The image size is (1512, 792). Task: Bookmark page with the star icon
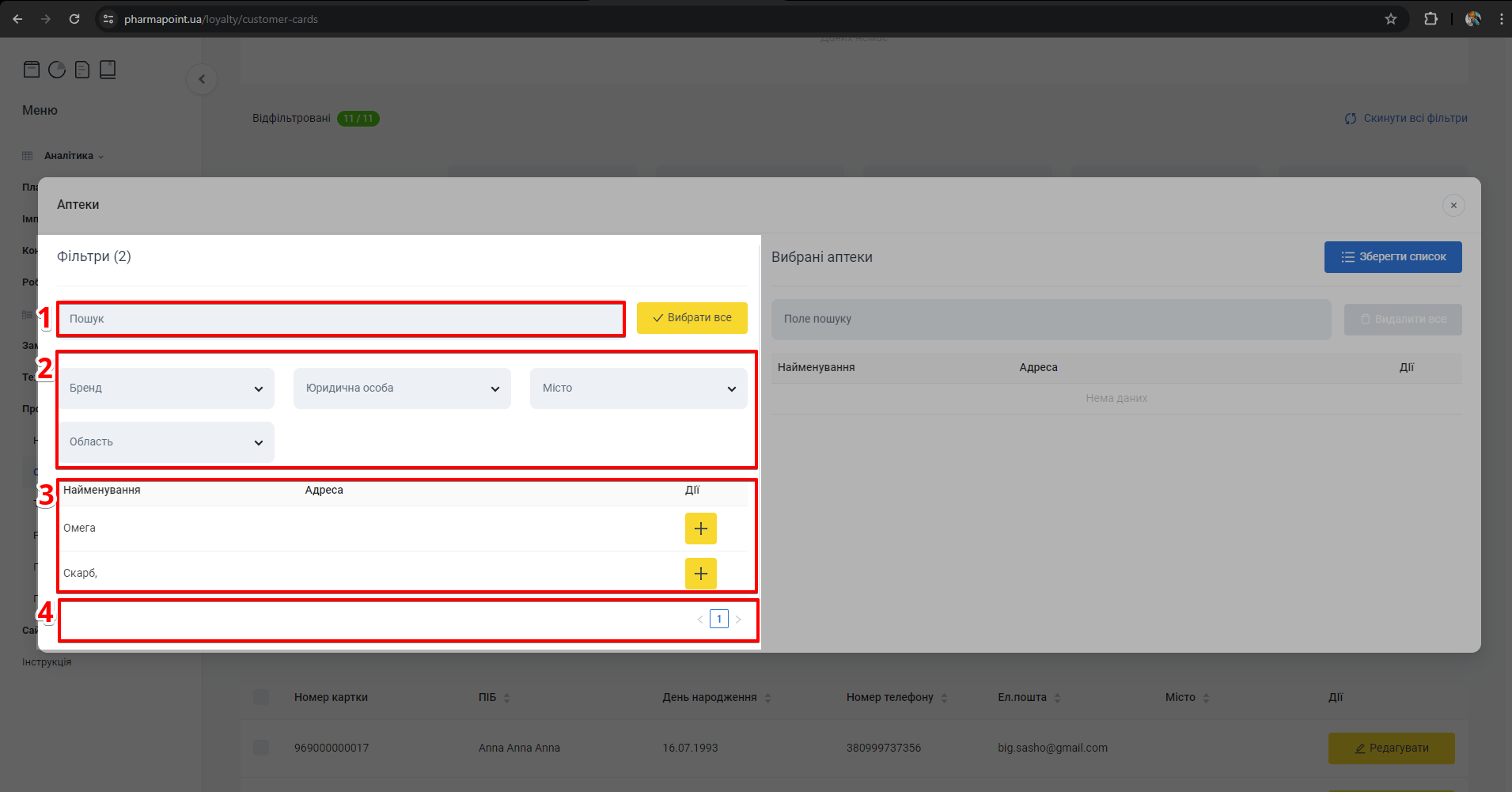[1391, 19]
